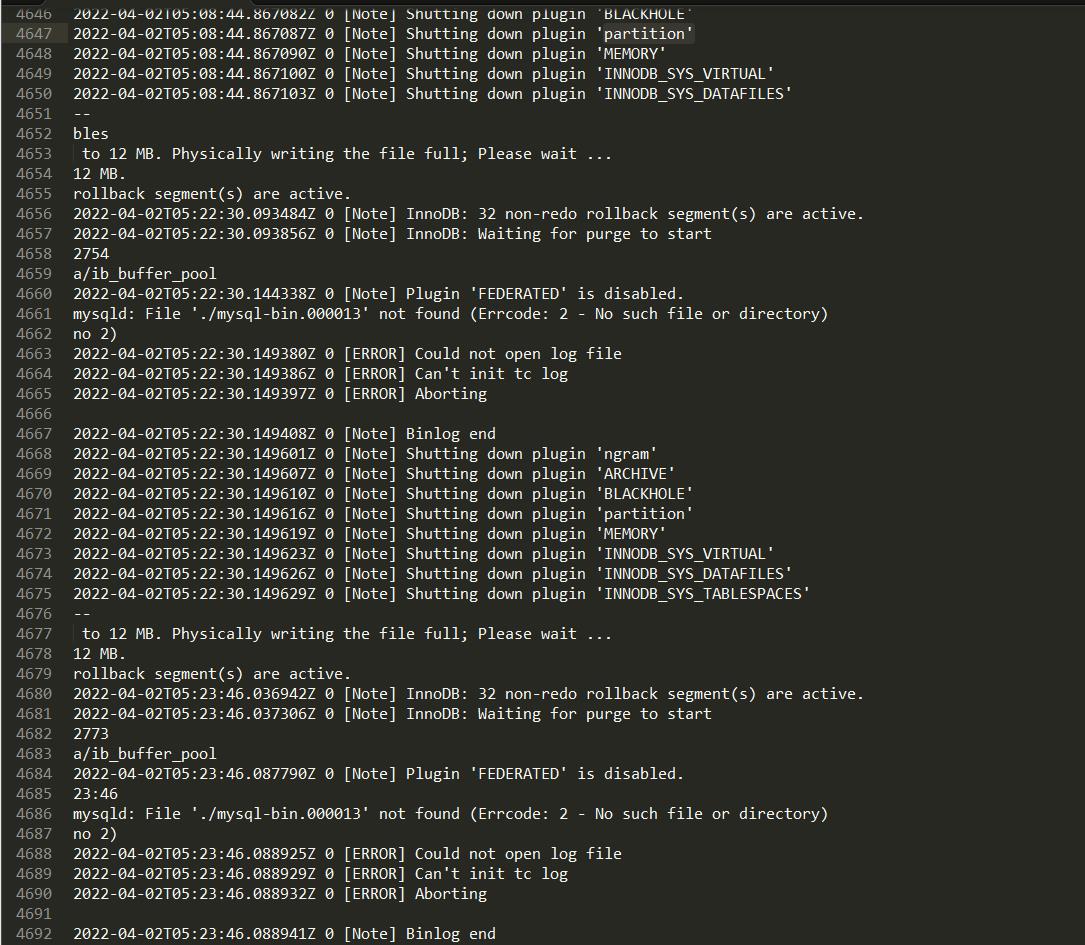
Task: Click 'a/ib_buffer_pool' on line 4683
Action: click(x=145, y=754)
